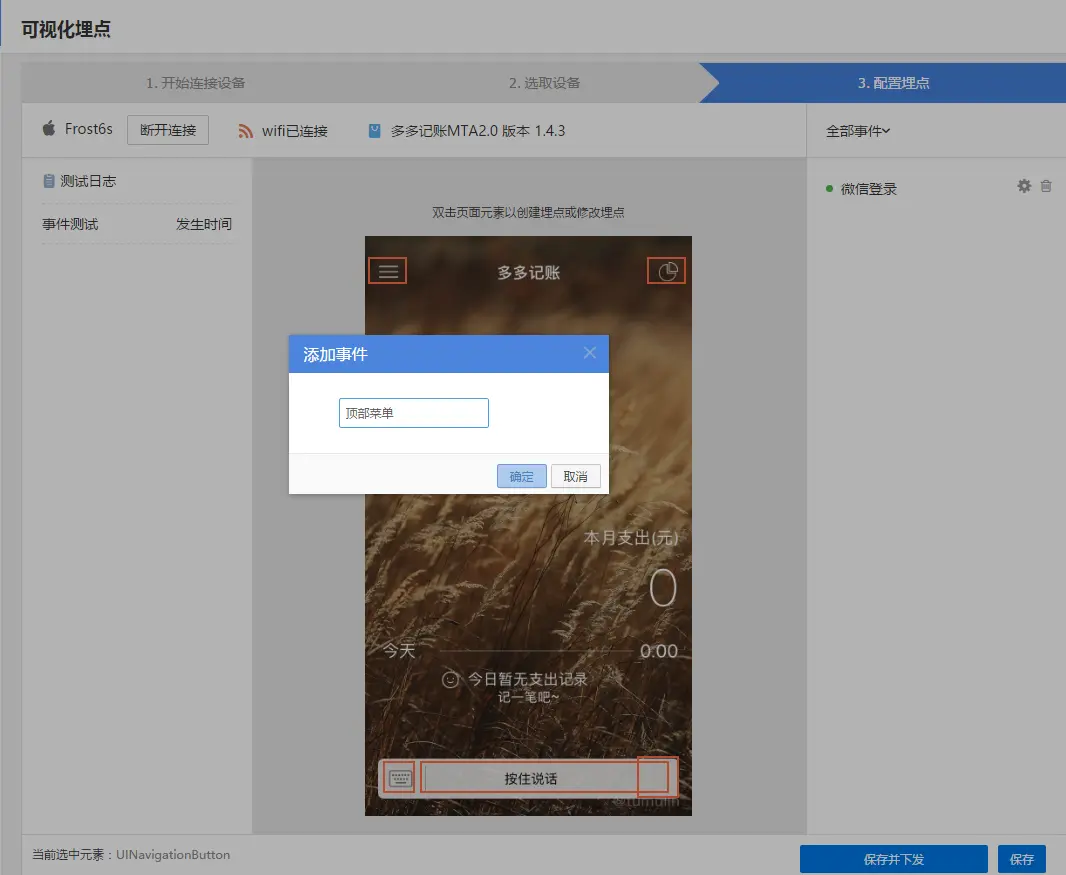Click the wifi signal icon
1066x875 pixels.
pos(245,131)
